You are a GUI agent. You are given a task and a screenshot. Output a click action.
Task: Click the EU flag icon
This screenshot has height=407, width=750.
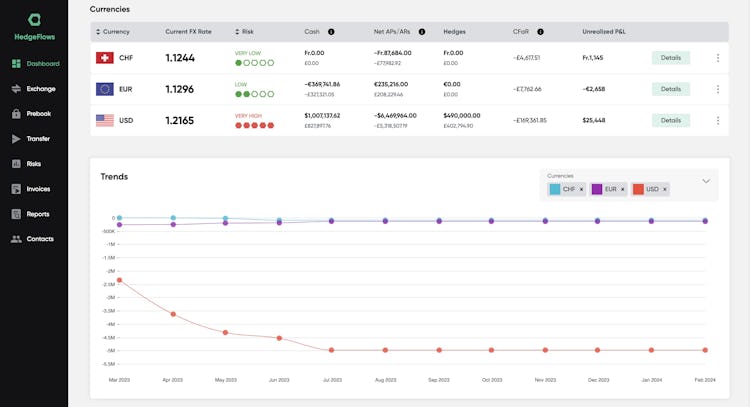105,89
